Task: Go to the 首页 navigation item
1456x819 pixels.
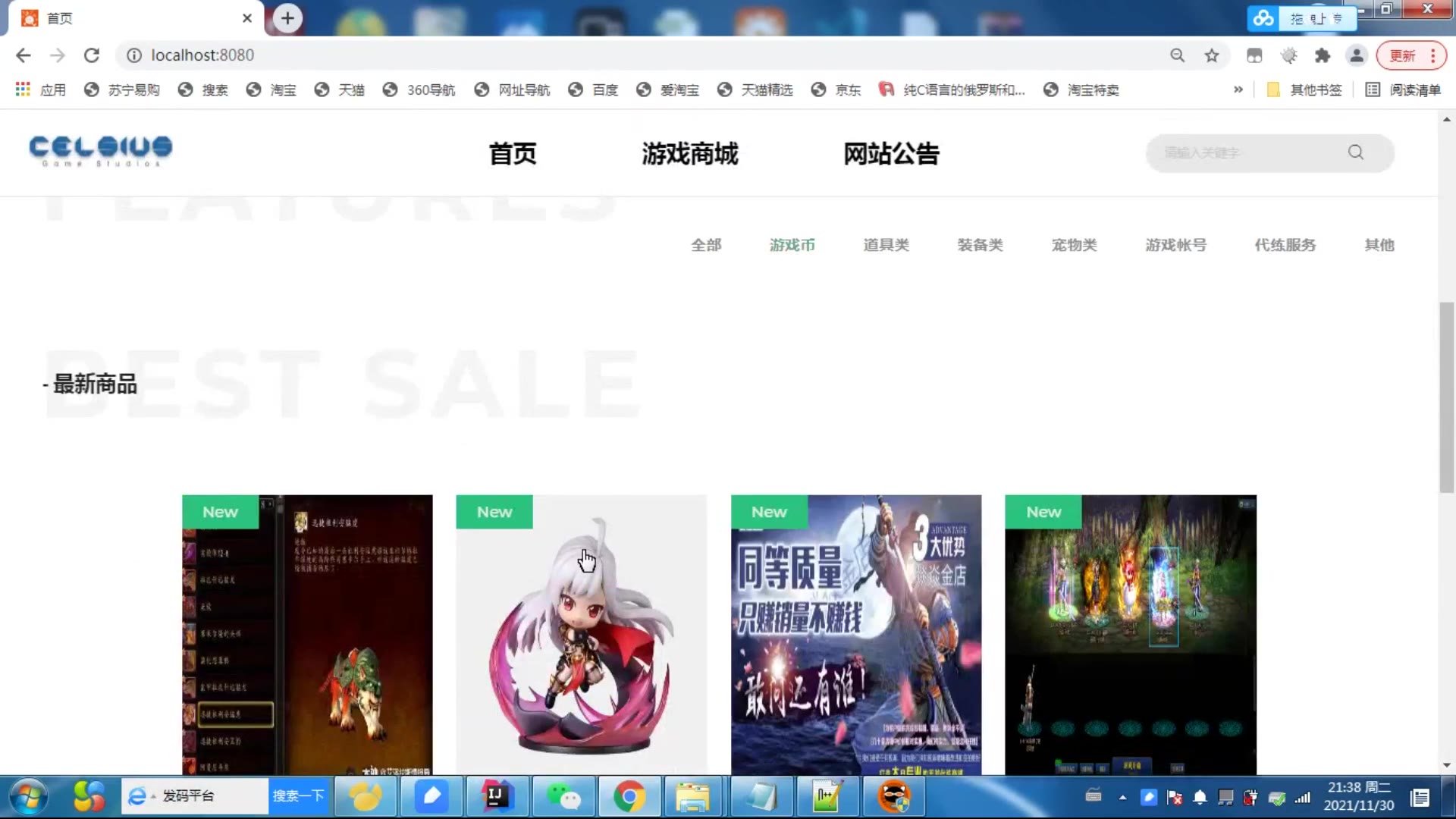Action: [513, 153]
